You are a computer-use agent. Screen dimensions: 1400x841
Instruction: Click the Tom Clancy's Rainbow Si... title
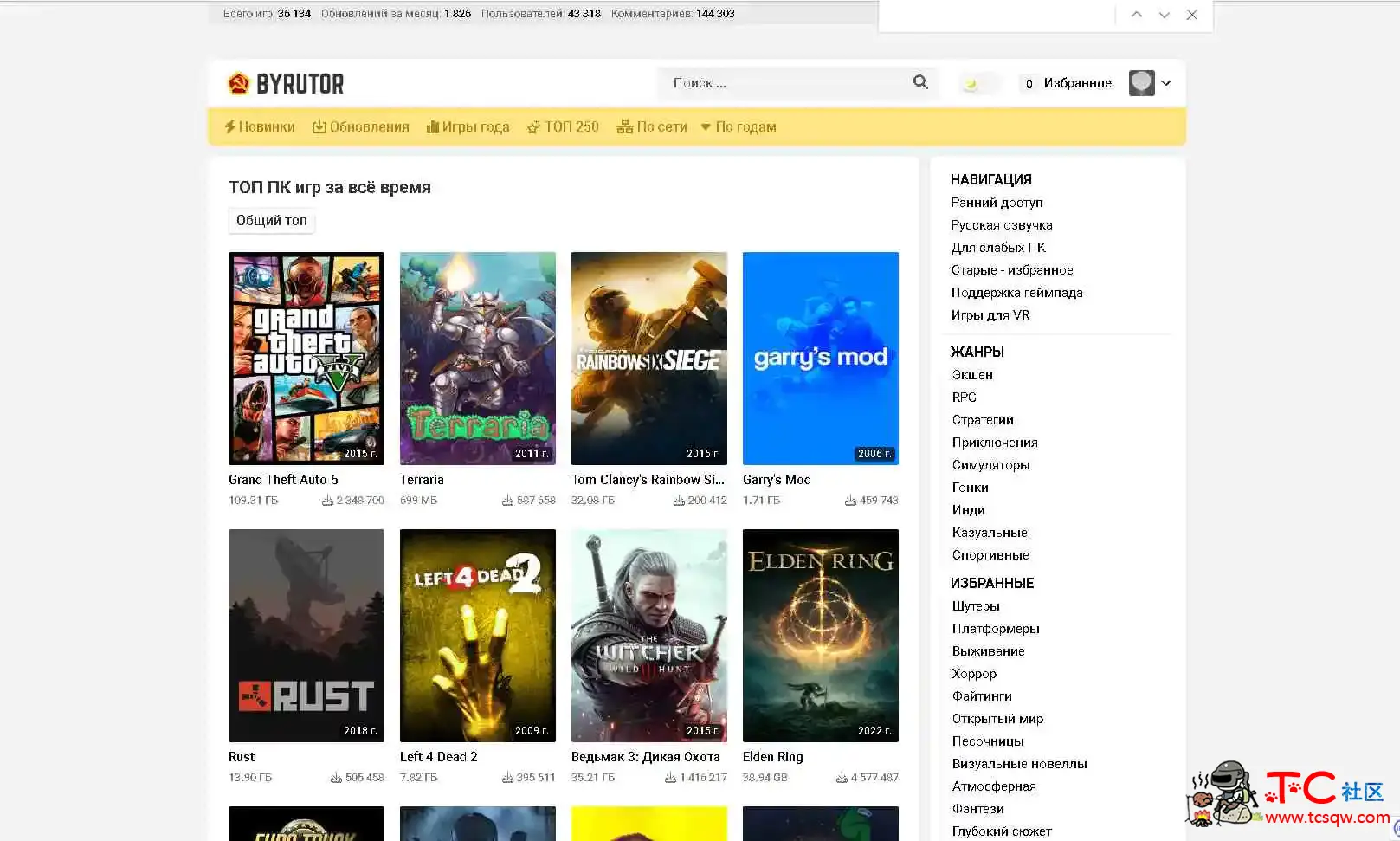click(648, 480)
